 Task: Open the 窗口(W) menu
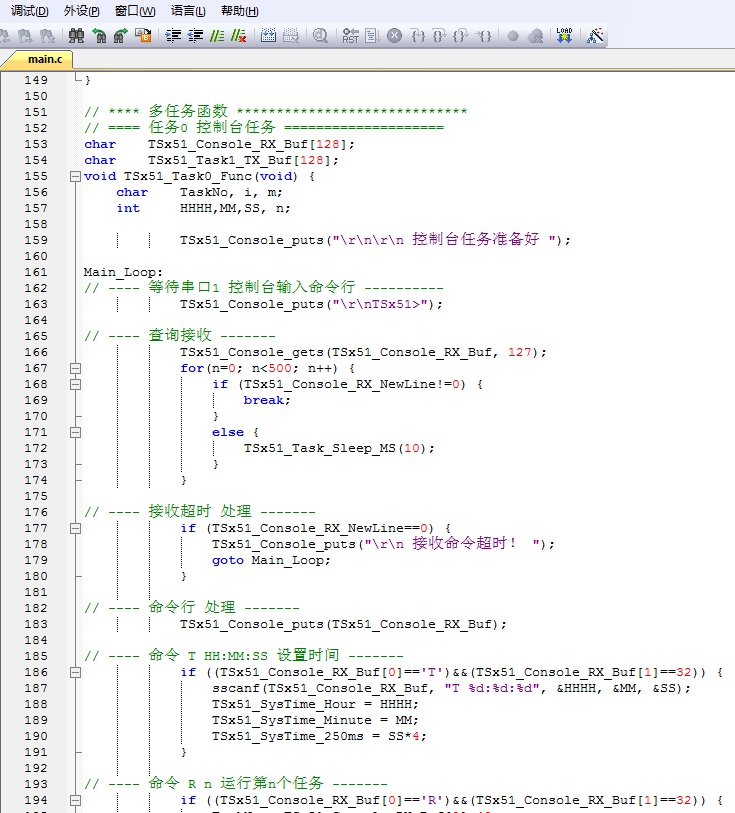135,11
